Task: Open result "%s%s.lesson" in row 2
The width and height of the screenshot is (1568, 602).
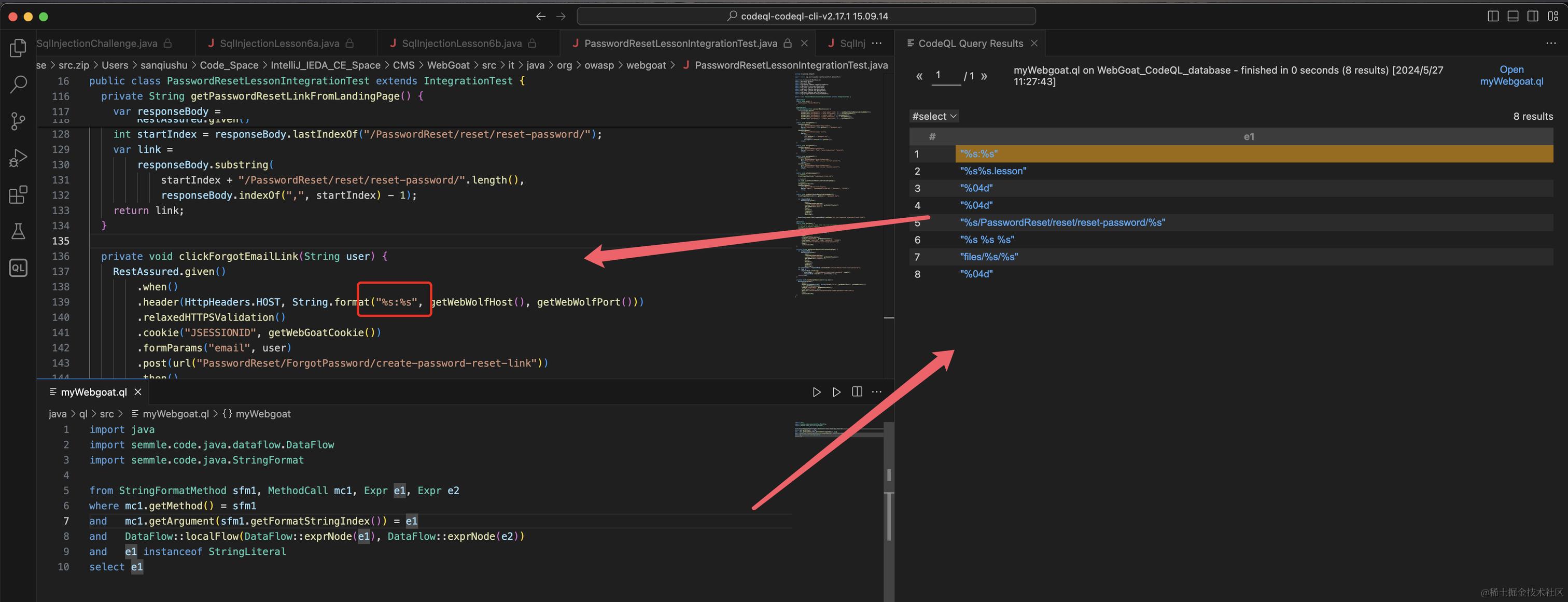Action: (x=993, y=171)
